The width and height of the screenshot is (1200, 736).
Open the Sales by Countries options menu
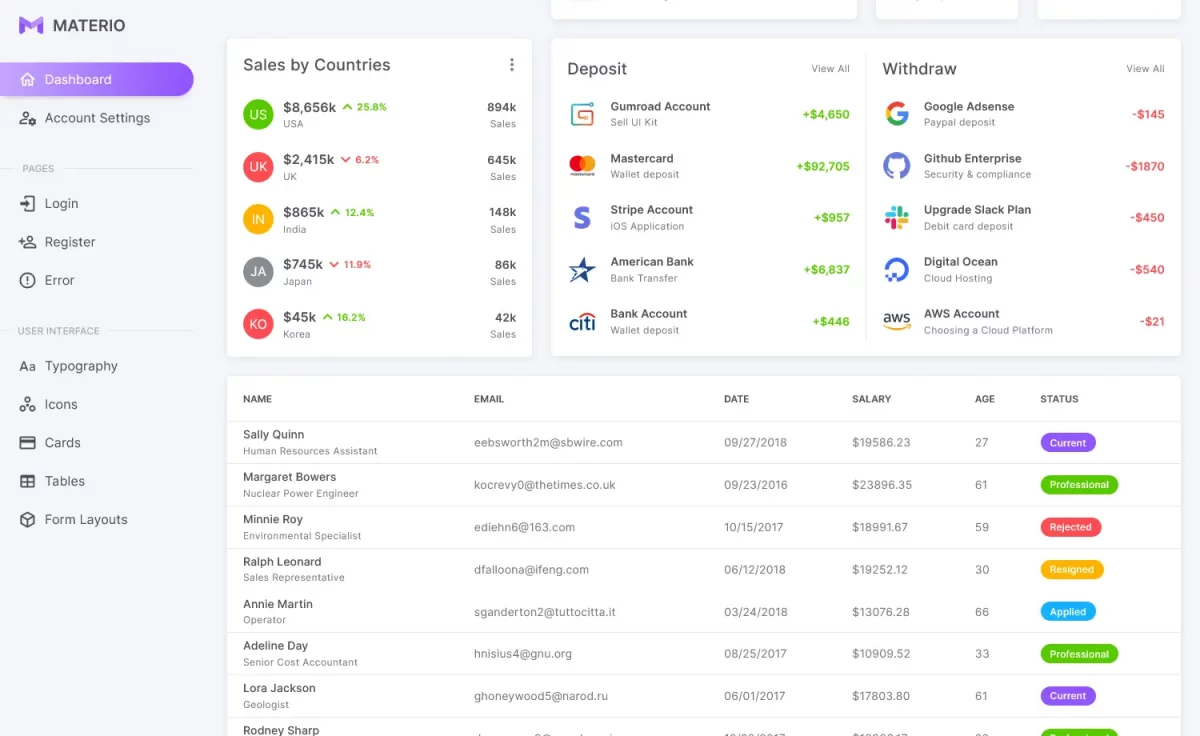pyautogui.click(x=512, y=63)
